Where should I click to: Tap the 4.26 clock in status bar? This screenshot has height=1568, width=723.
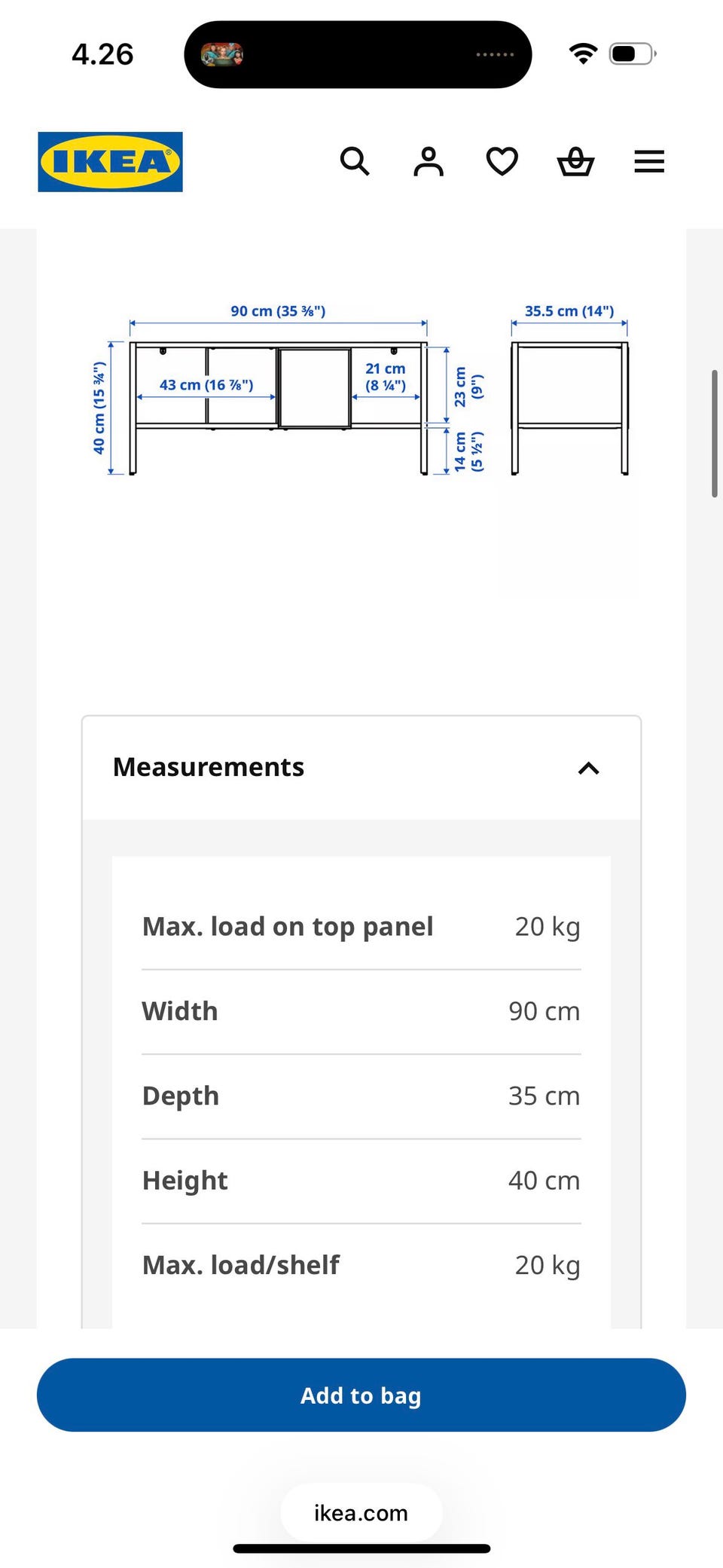click(x=102, y=54)
